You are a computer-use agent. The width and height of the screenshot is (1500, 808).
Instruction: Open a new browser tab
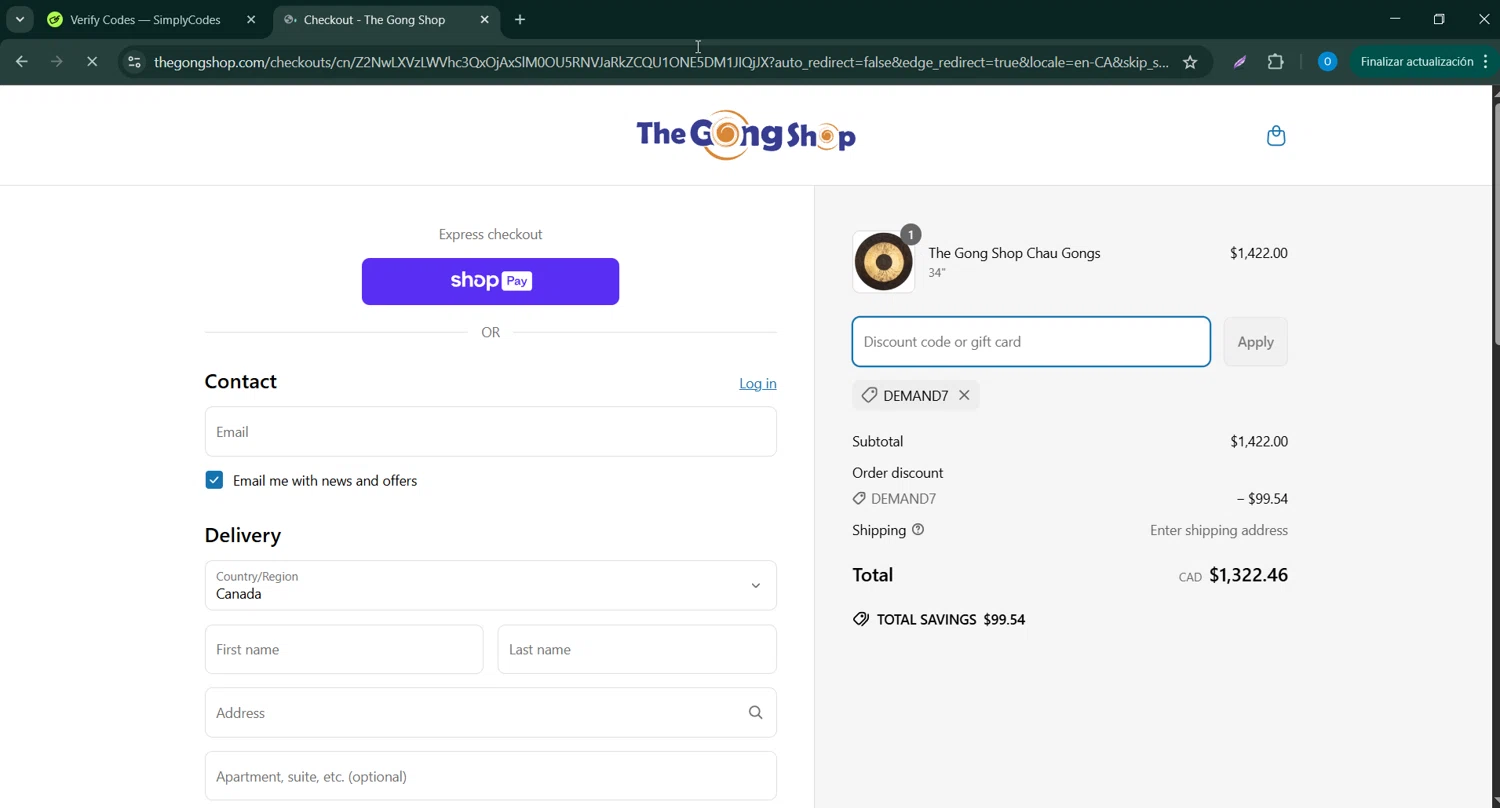point(520,20)
